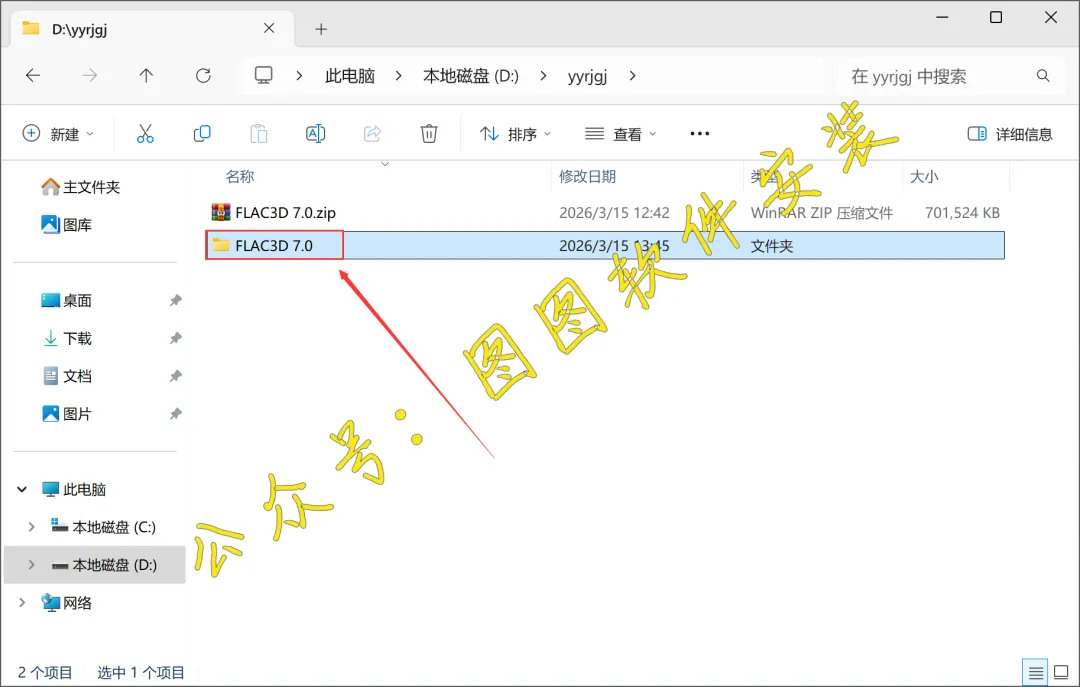Click the 701,524 KB size cell
1080x687 pixels.
point(962,213)
